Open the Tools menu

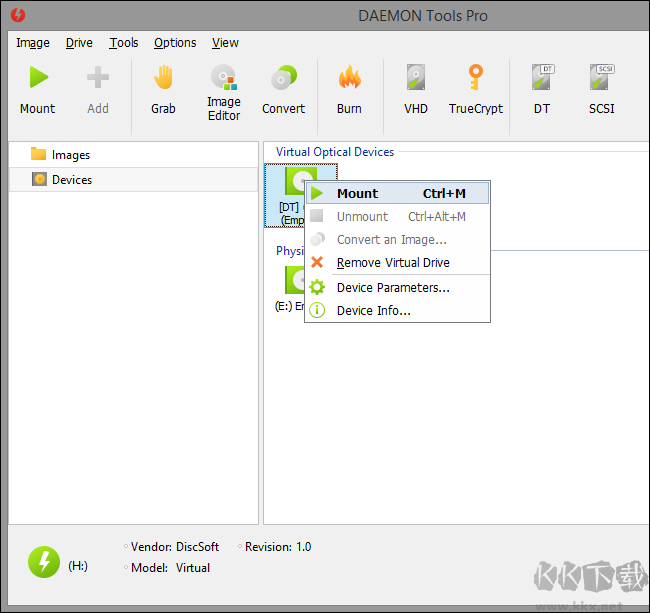[x=124, y=43]
